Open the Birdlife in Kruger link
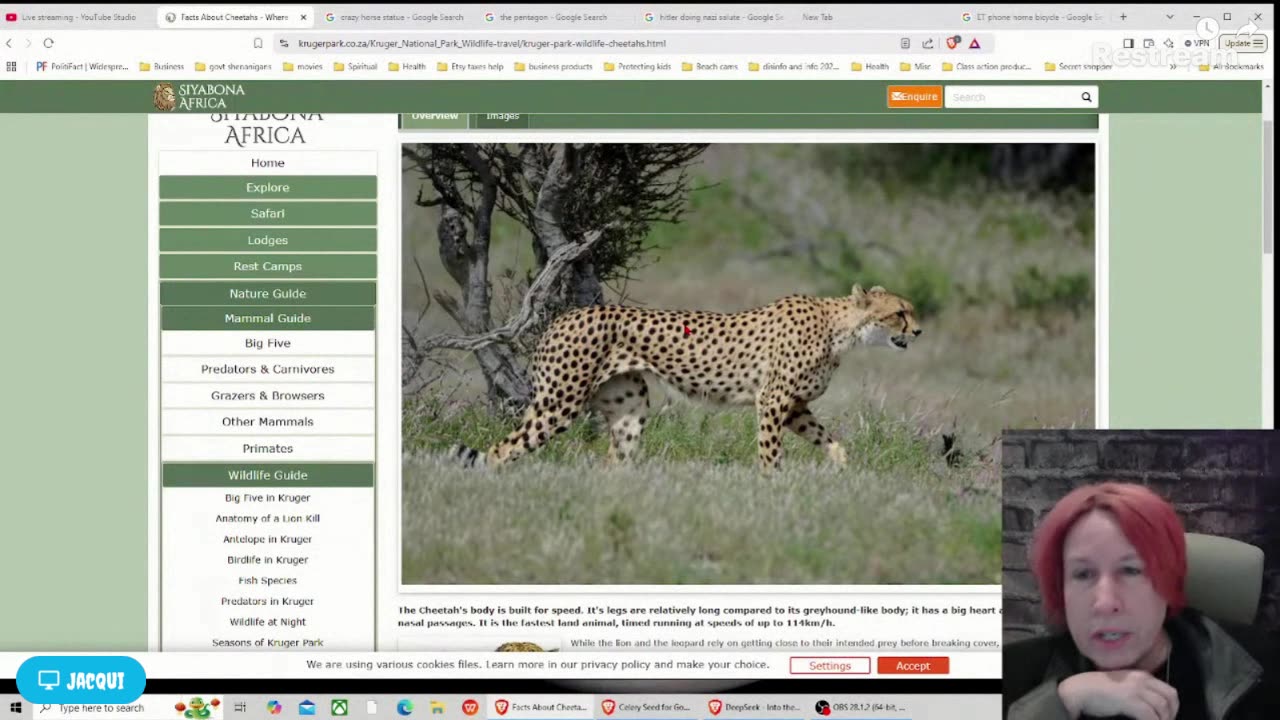The height and width of the screenshot is (720, 1280). tap(268, 560)
